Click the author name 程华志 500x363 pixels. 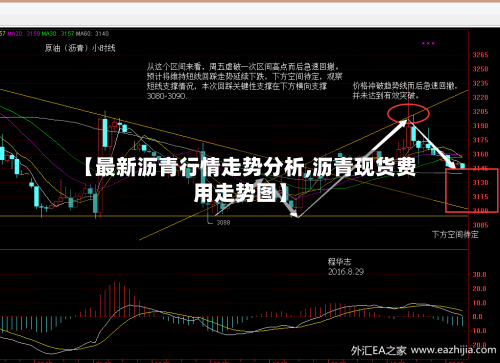[x=340, y=262]
